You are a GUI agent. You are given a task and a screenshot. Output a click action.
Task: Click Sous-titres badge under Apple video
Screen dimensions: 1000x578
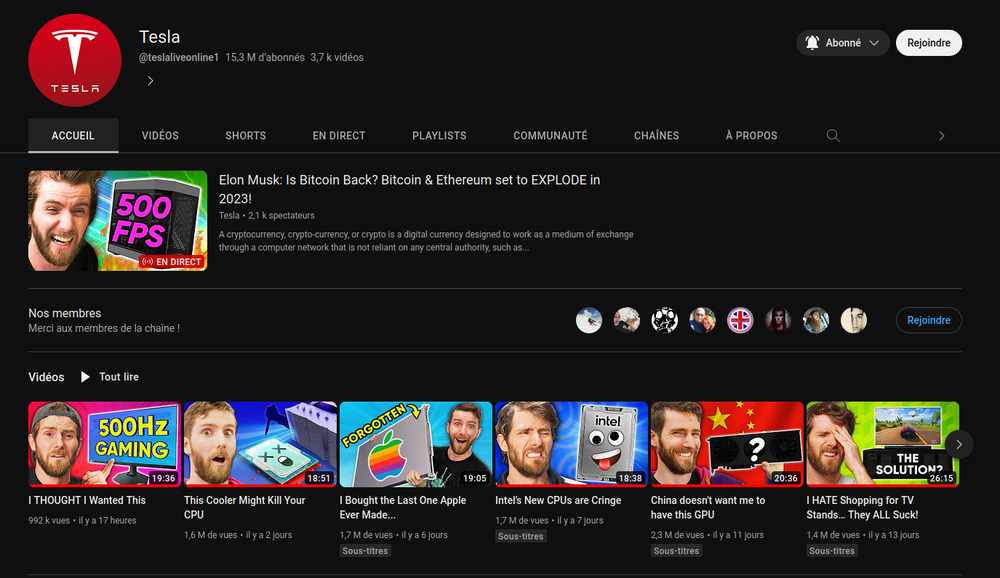pyautogui.click(x=365, y=551)
